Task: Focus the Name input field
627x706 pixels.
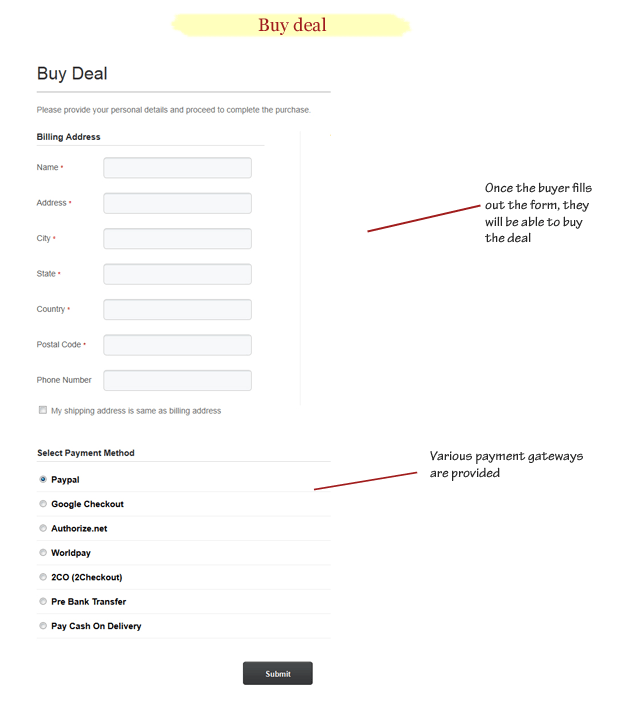Action: 177,167
